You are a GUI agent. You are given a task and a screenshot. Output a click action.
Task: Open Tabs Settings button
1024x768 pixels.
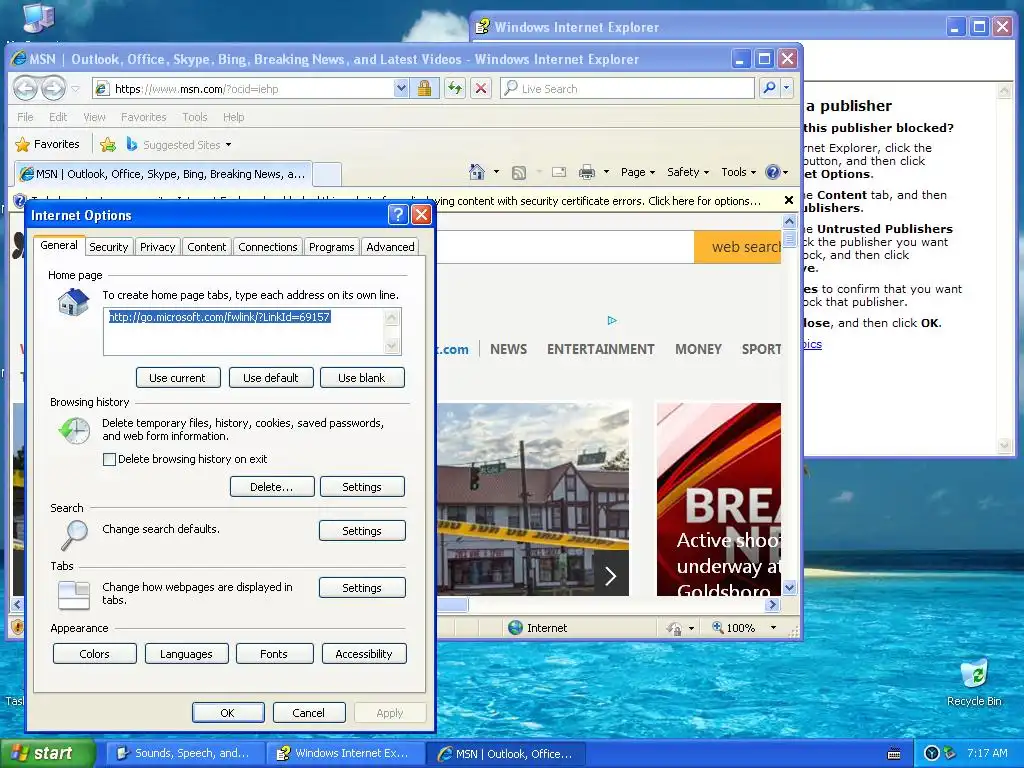pyautogui.click(x=362, y=587)
